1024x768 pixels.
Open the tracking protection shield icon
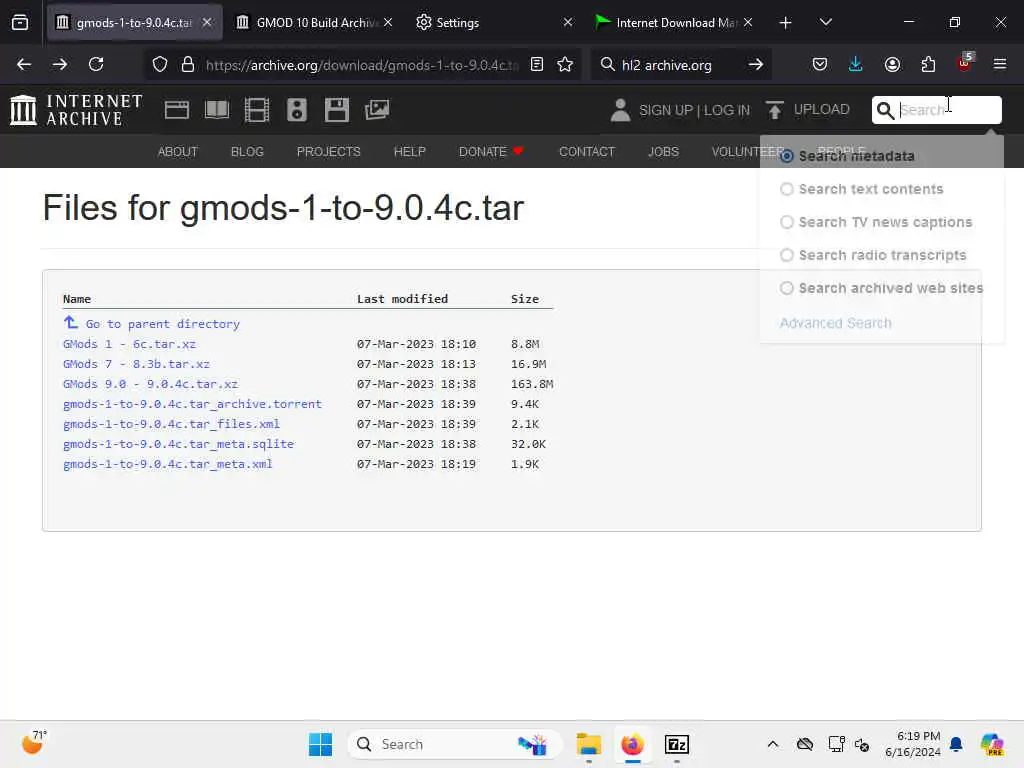coord(160,65)
